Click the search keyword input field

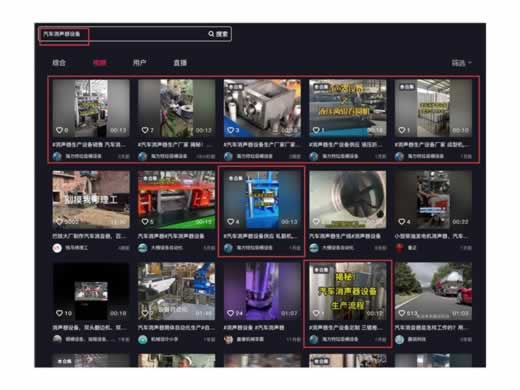123,34
